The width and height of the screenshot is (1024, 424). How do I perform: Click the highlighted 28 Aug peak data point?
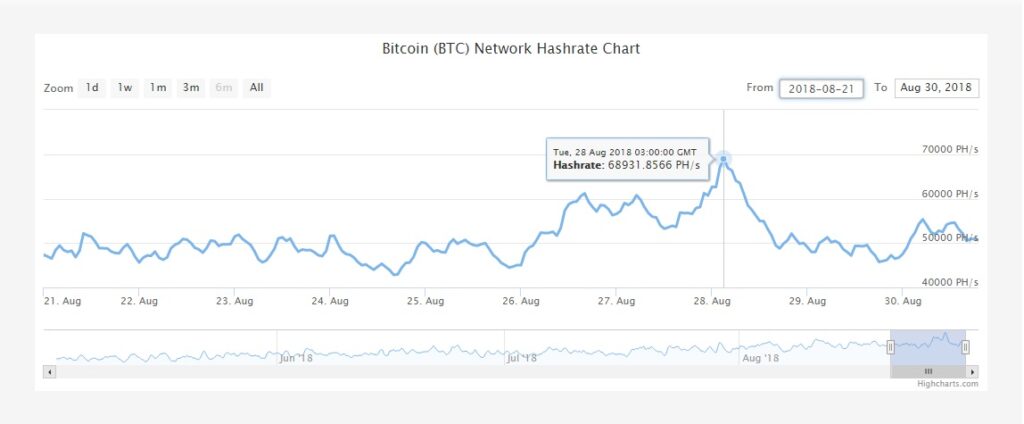pyautogui.click(x=723, y=159)
